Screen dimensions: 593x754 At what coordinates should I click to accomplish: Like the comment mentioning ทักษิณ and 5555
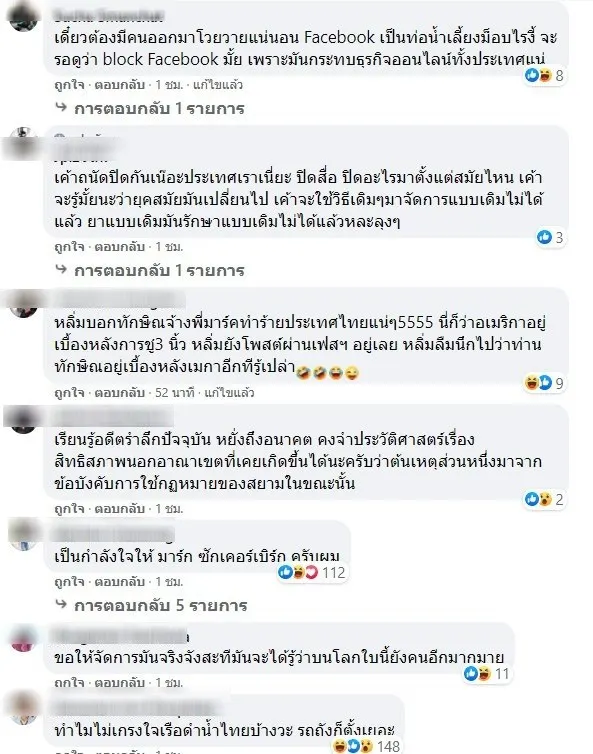coord(69,393)
